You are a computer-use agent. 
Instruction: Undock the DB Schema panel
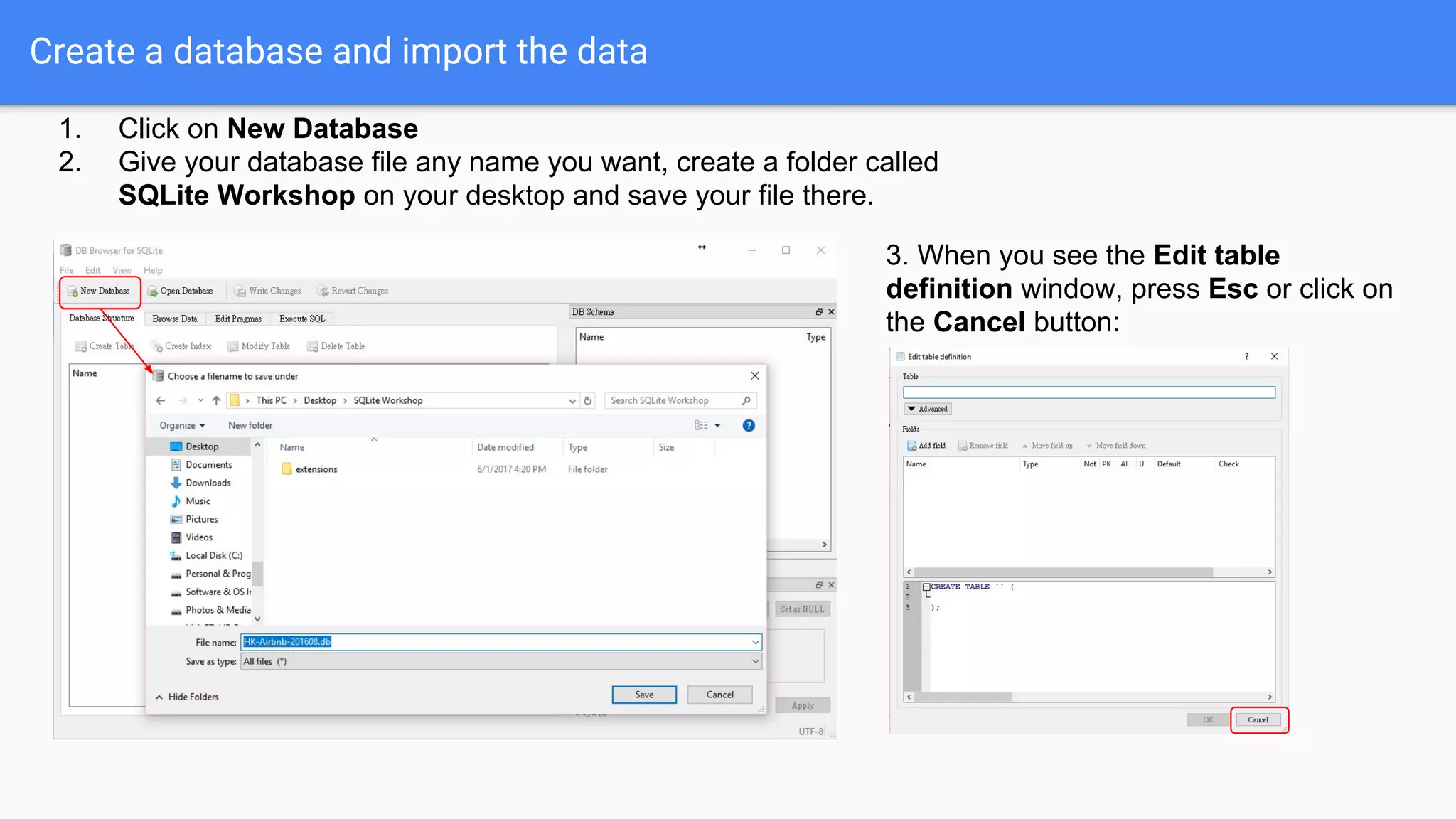(x=819, y=312)
